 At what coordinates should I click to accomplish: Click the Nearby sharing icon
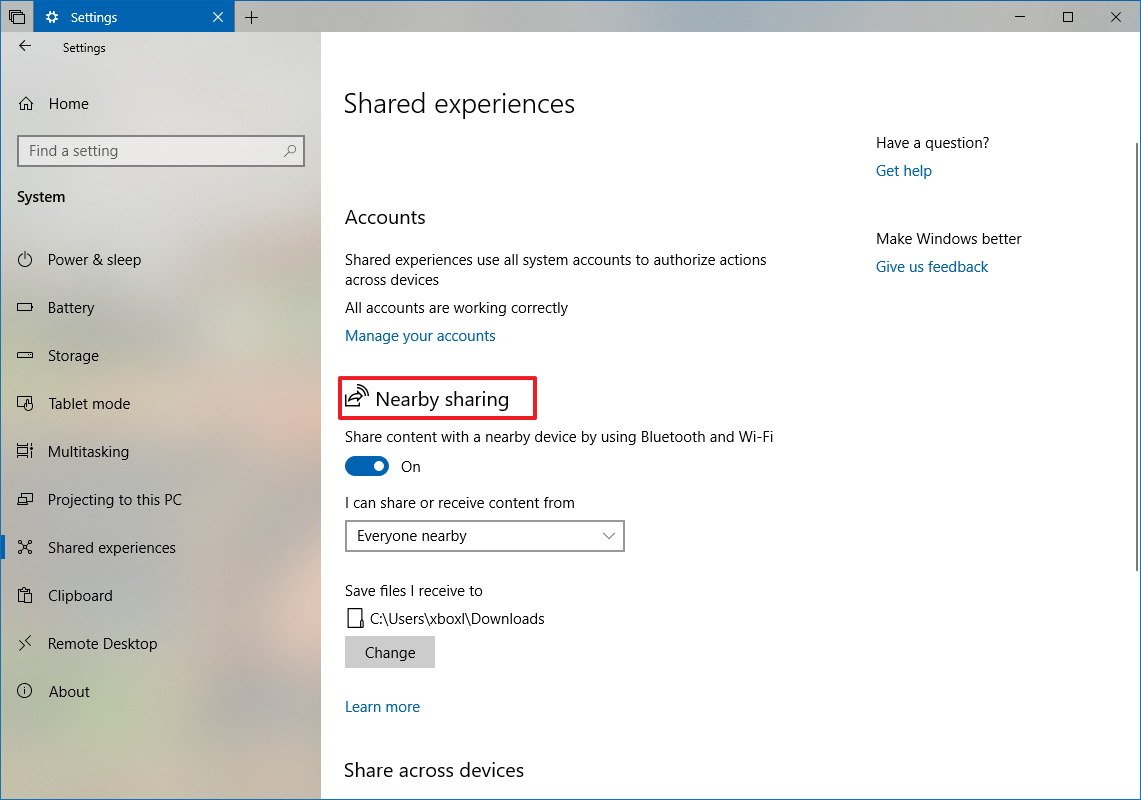click(x=357, y=397)
